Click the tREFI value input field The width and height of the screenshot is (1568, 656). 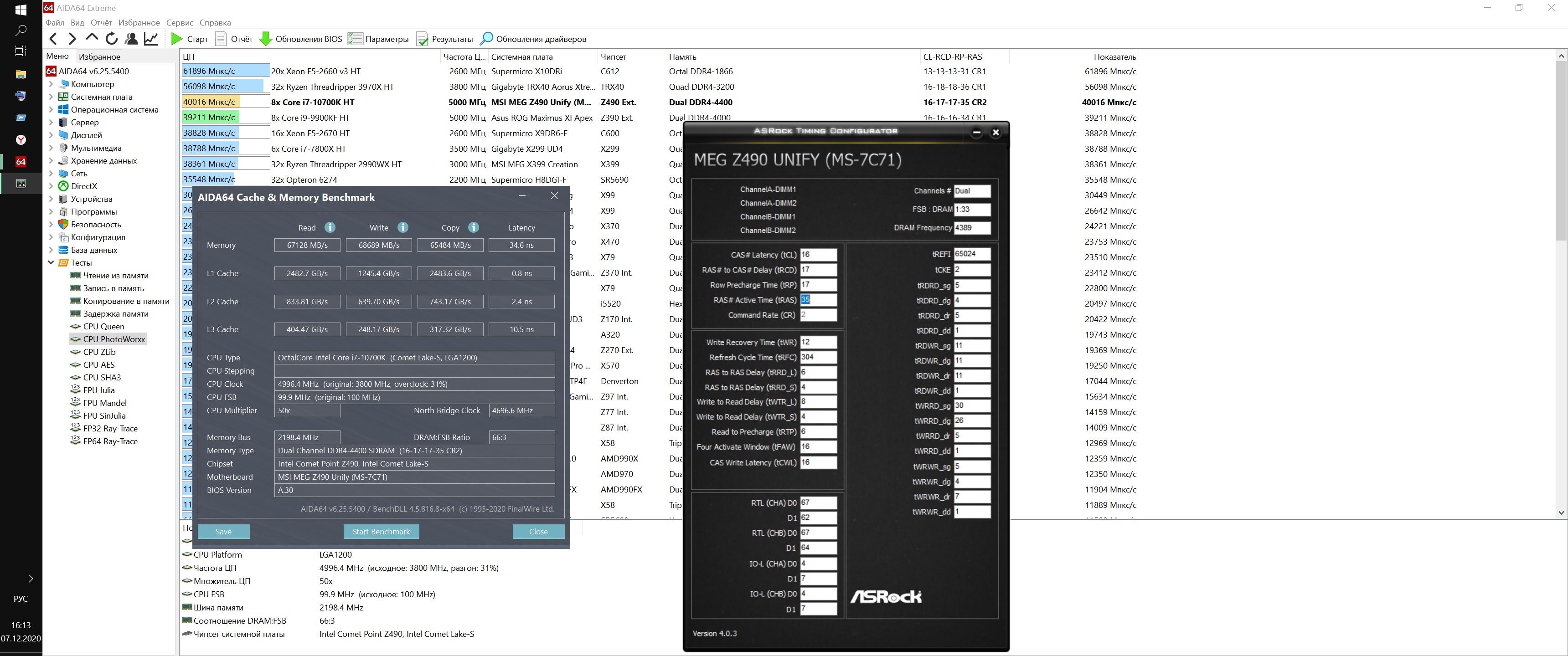point(971,254)
